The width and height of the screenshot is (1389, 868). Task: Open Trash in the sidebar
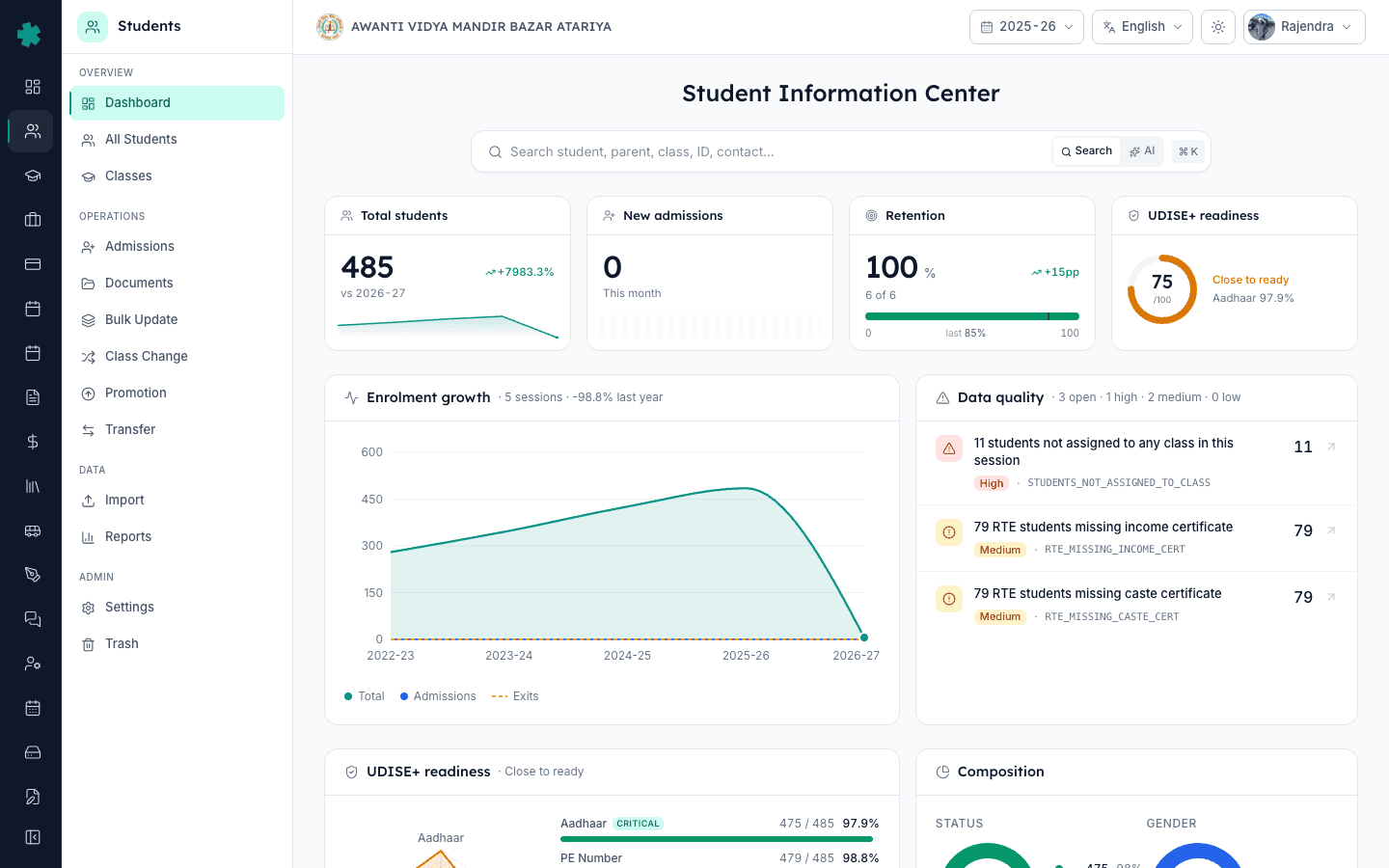coord(177,644)
